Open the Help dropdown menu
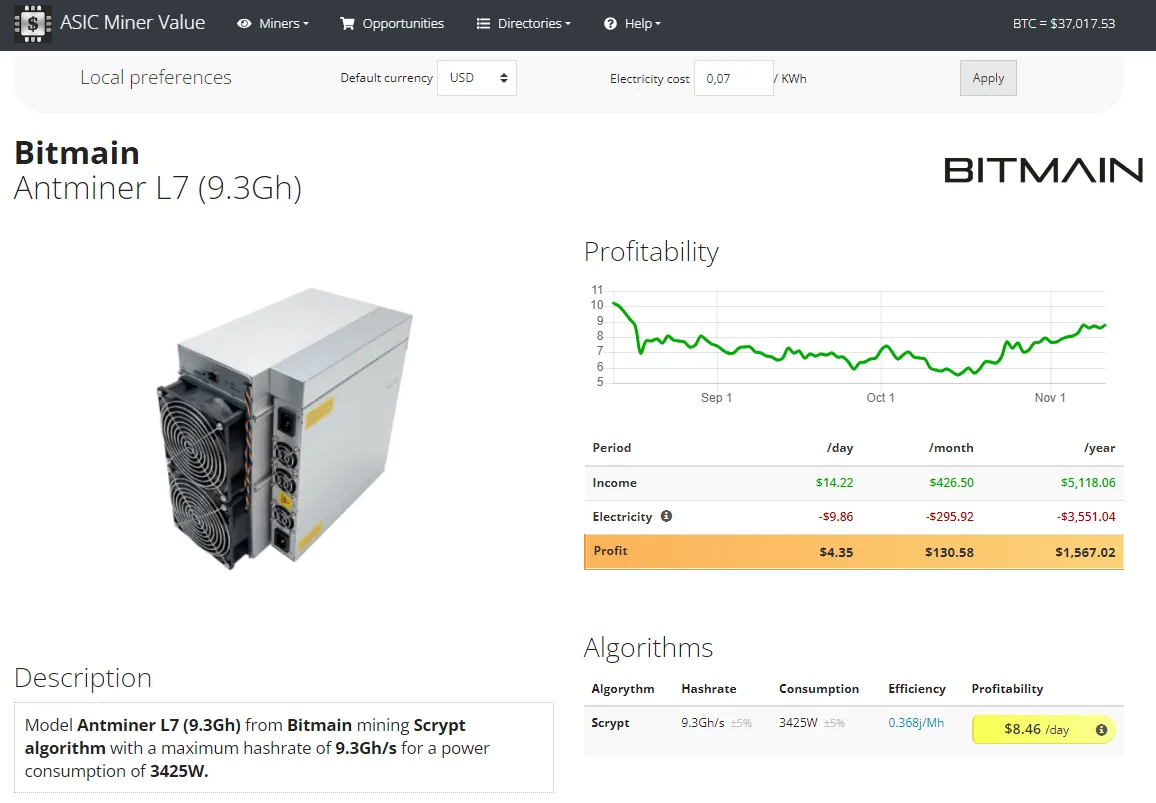The image size is (1156, 803). click(x=637, y=23)
